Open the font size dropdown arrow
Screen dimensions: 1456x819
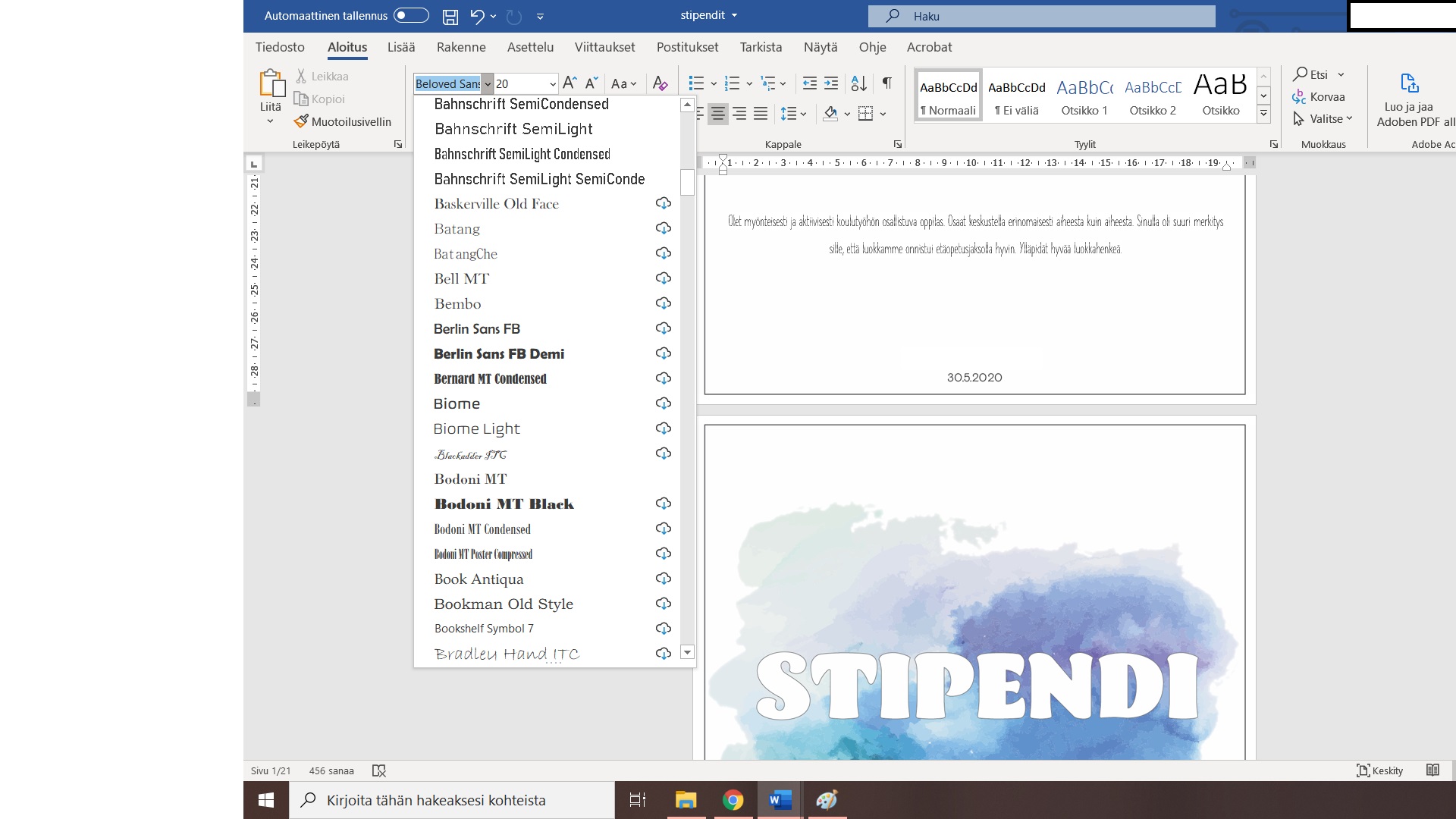553,84
